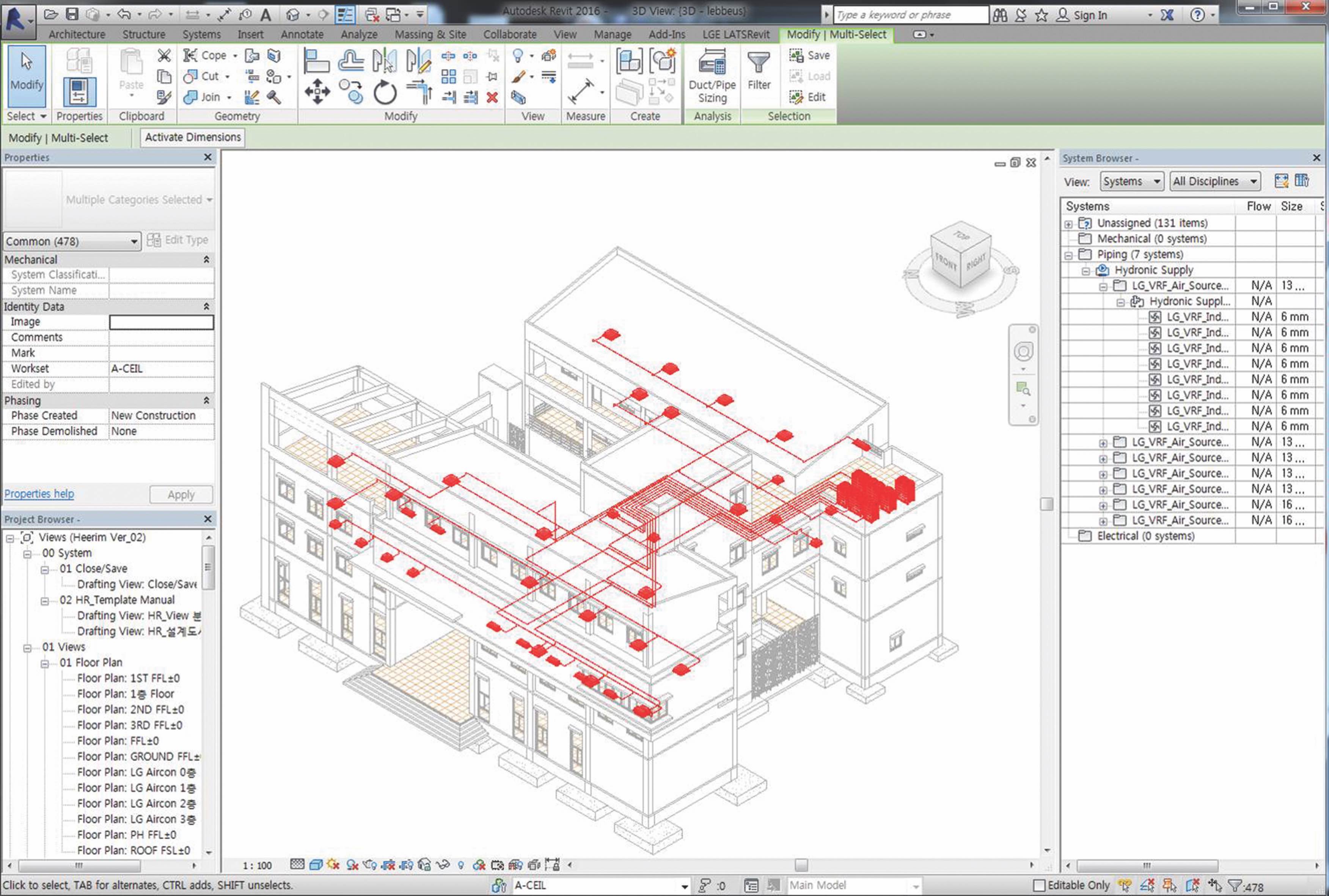Click the Image property input field

161,322
